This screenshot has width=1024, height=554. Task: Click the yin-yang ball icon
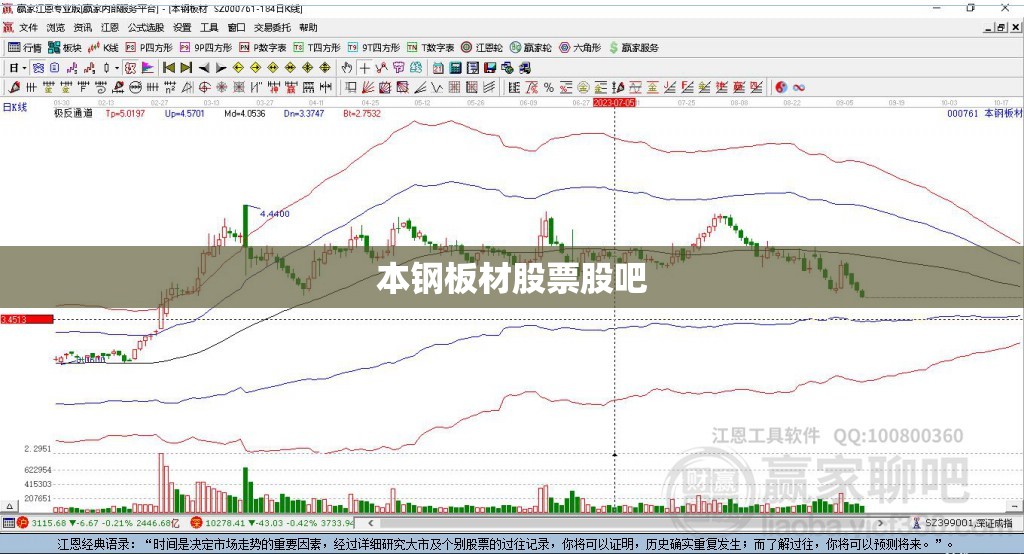coord(781,88)
